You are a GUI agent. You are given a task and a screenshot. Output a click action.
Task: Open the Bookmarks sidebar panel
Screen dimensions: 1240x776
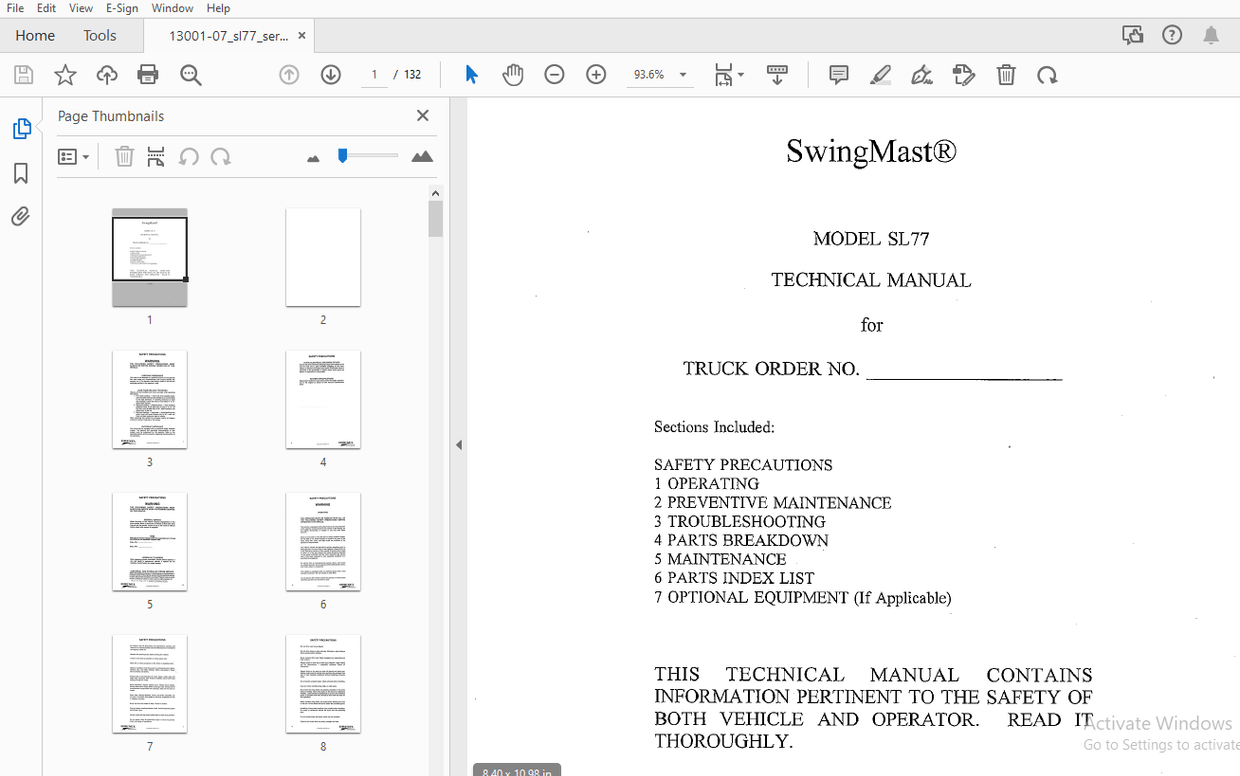pyautogui.click(x=20, y=173)
